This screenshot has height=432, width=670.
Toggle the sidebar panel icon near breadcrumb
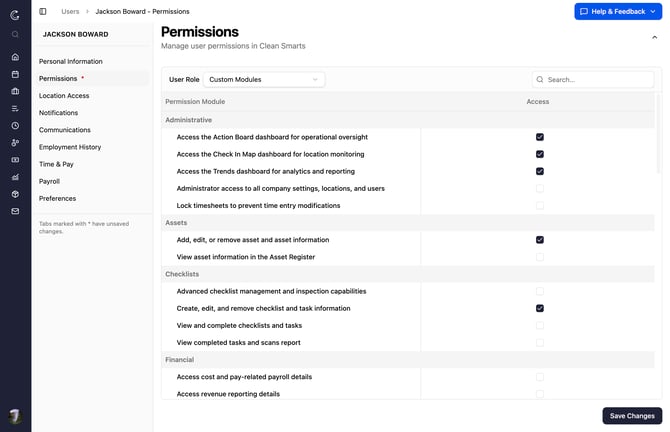click(43, 12)
